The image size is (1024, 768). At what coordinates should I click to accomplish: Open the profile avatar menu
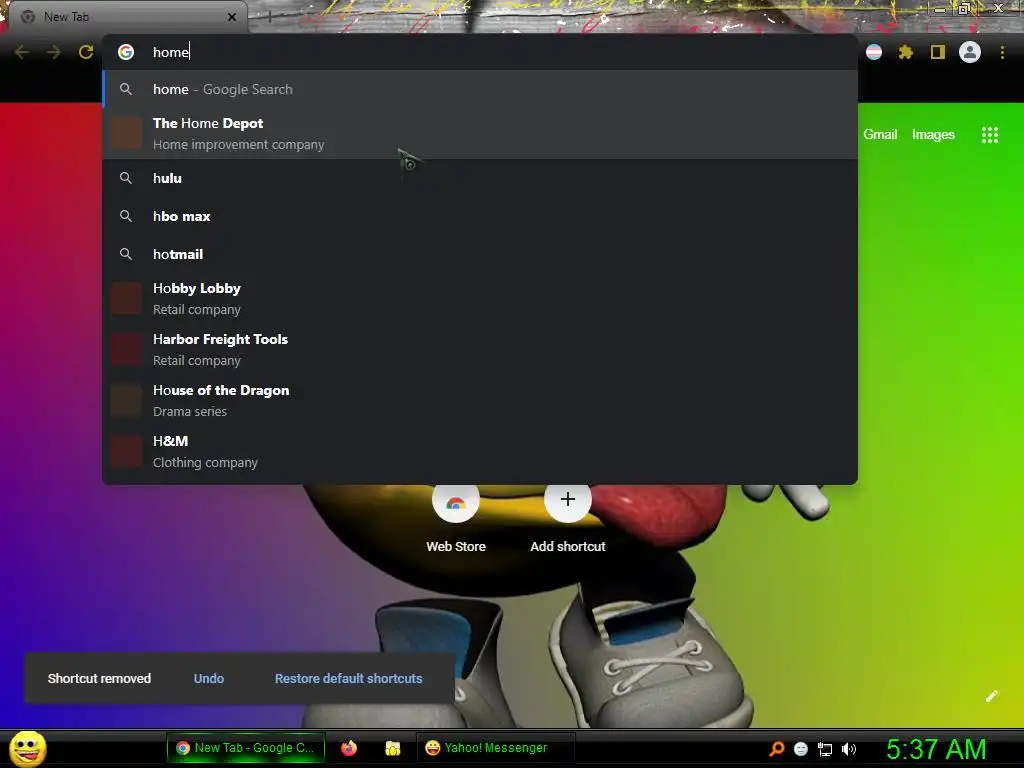pyautogui.click(x=970, y=52)
